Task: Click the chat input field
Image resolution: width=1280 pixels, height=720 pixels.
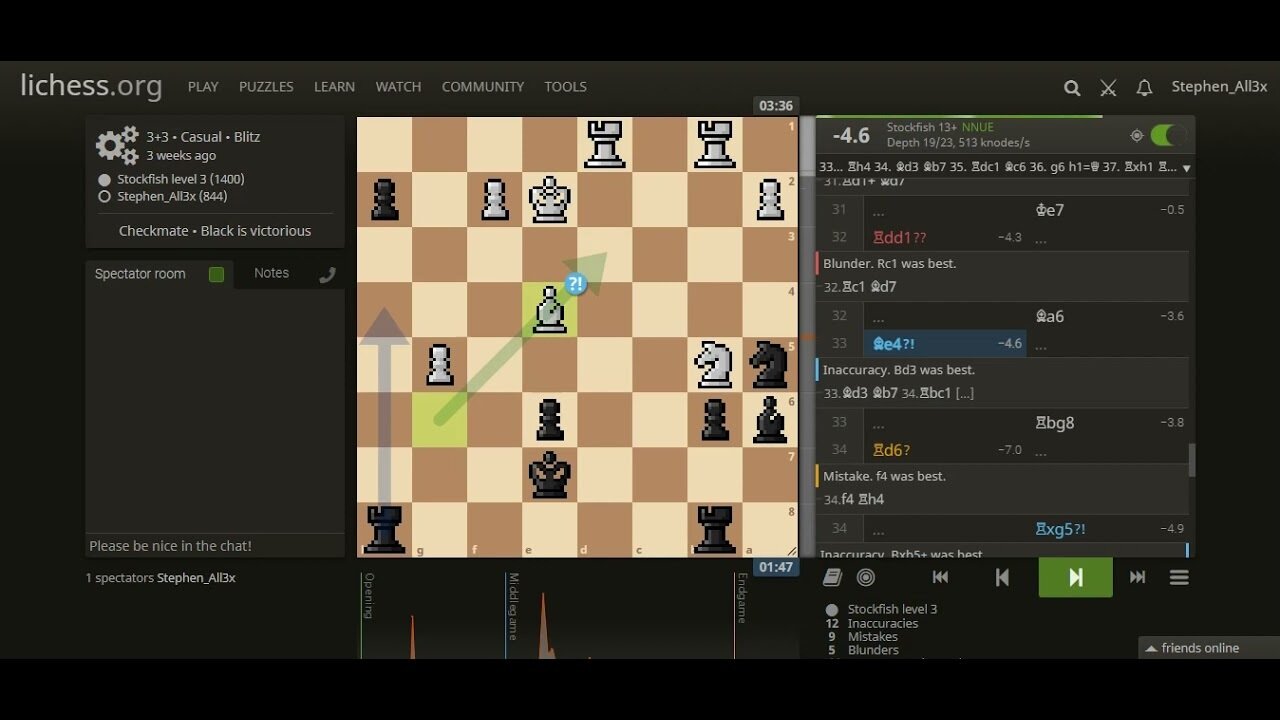Action: pos(215,546)
